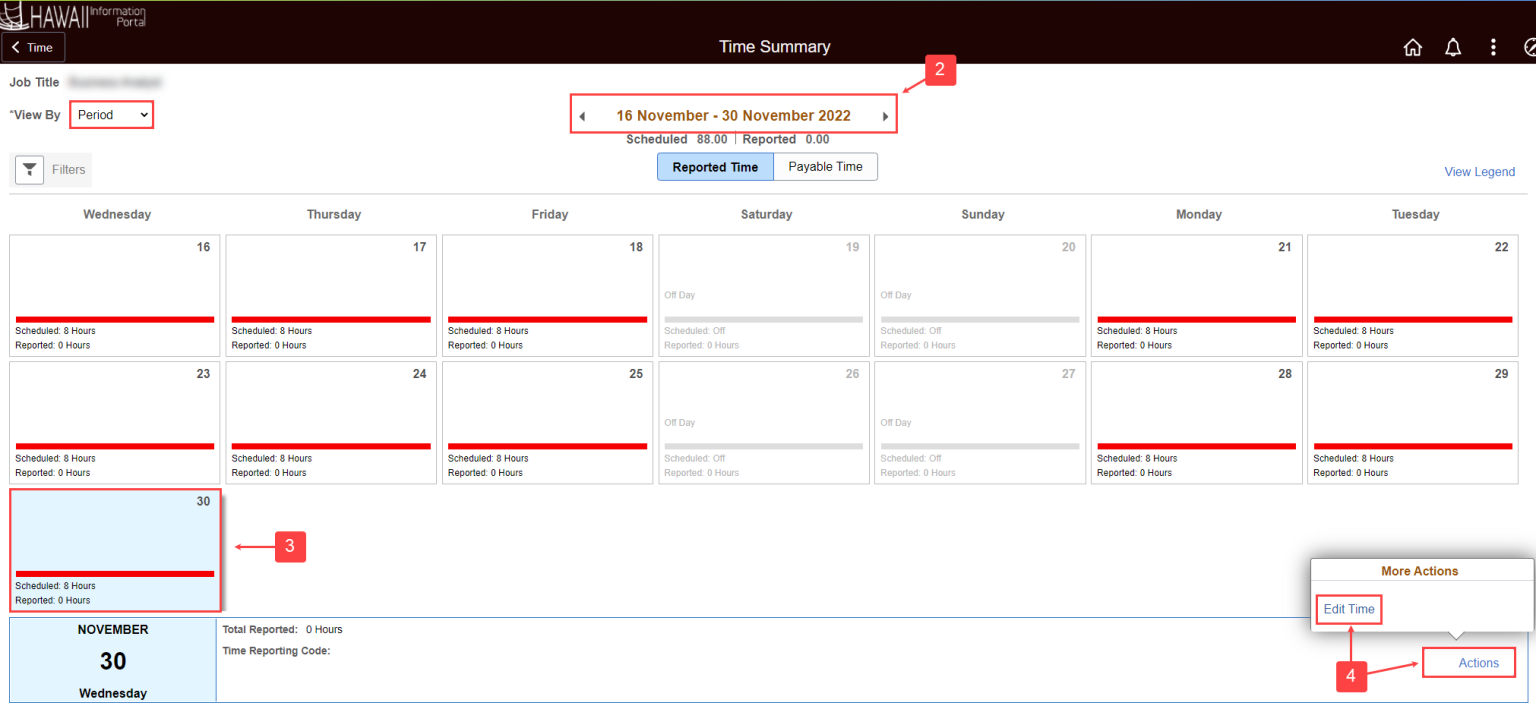
Task: Switch to the Payable Time tab
Action: pyautogui.click(x=825, y=166)
